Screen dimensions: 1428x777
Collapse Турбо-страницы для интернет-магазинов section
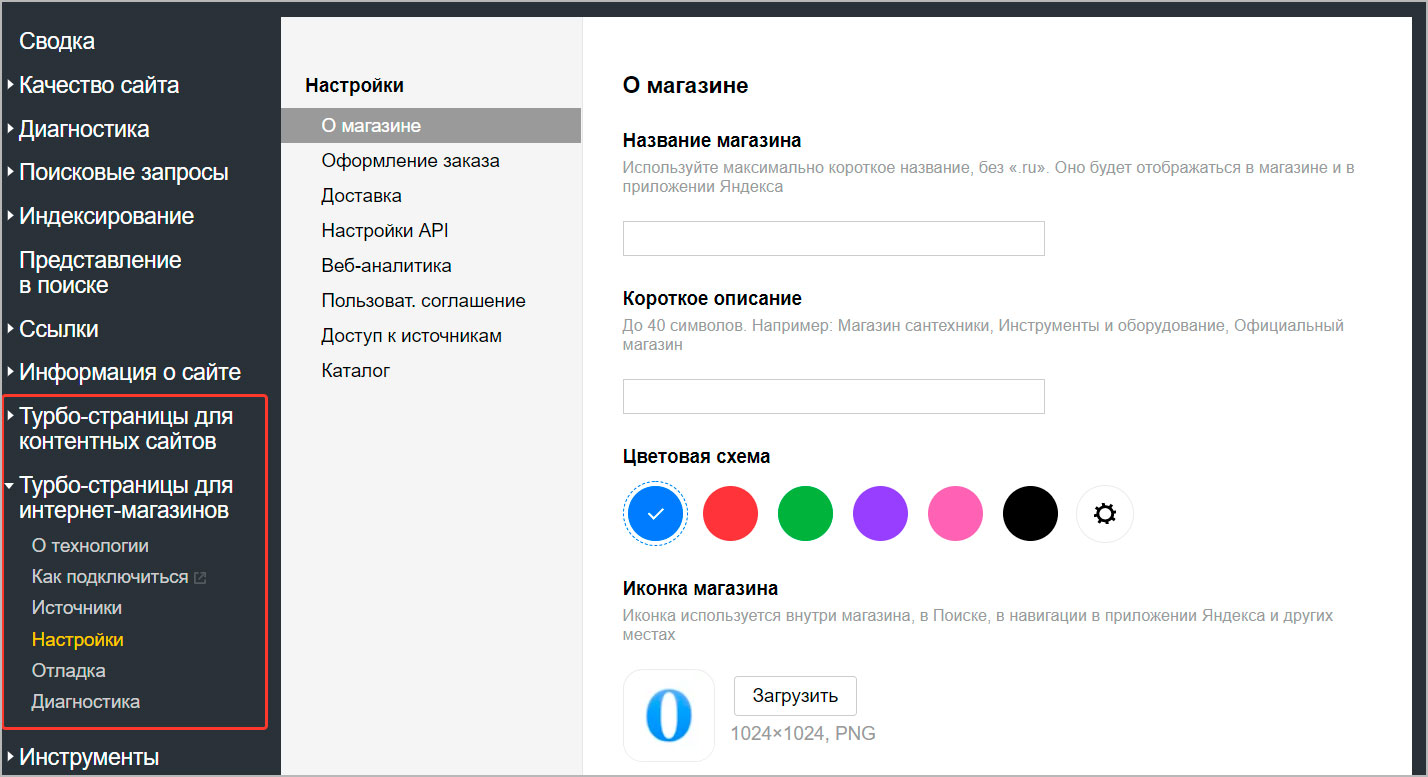(x=125, y=498)
